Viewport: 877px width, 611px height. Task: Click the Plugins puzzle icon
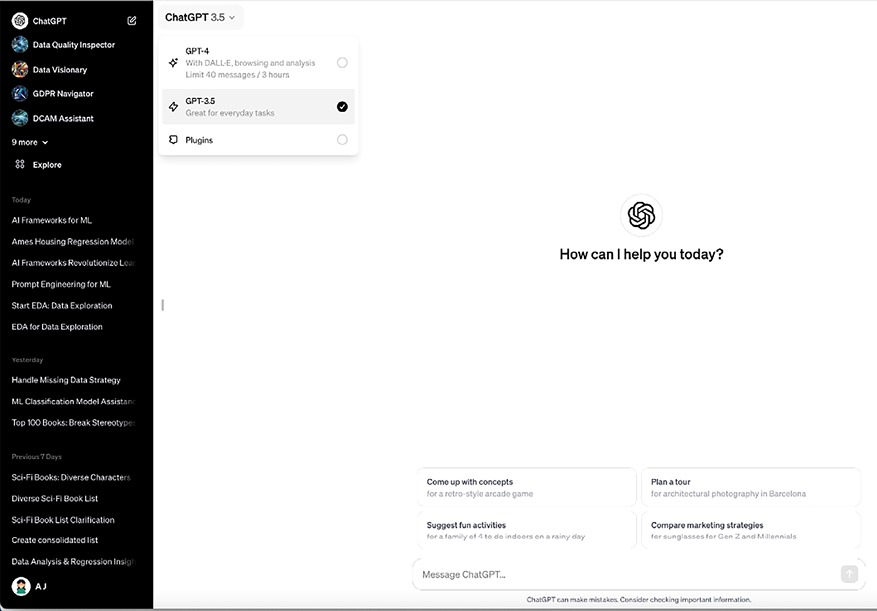(x=173, y=139)
